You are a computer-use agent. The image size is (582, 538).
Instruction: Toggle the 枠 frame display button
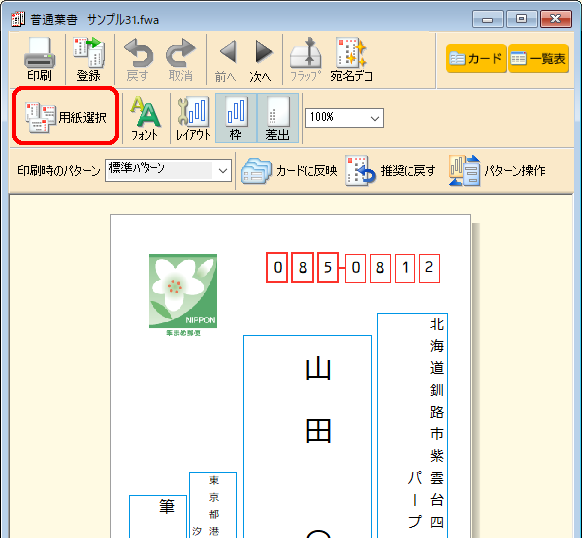tap(236, 118)
